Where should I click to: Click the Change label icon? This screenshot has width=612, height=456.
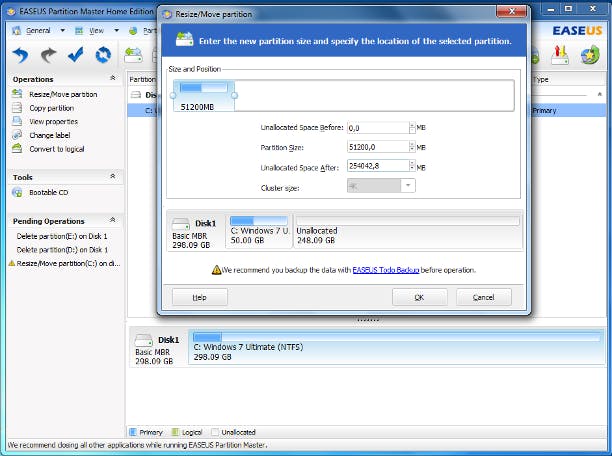17,135
